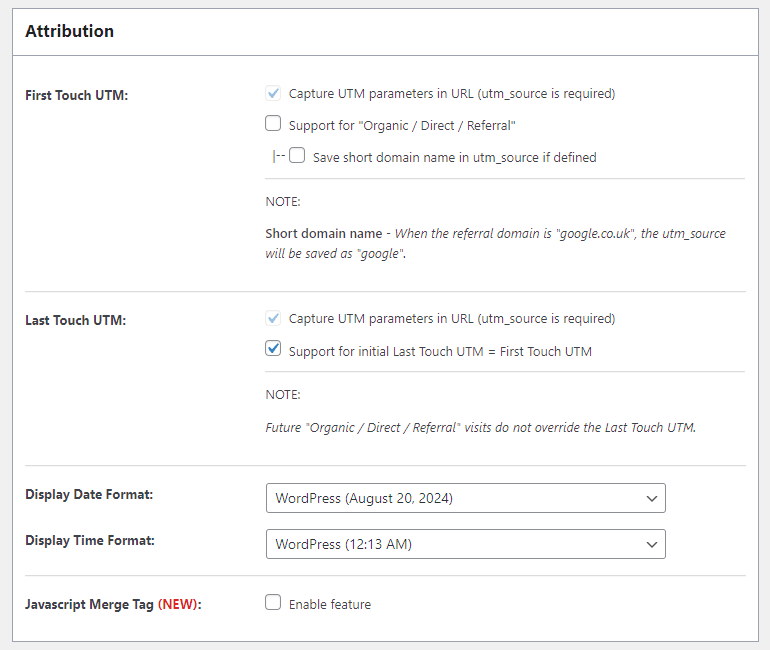This screenshot has height=650, width=770.
Task: Click the Attribution section heading
Action: 69,31
